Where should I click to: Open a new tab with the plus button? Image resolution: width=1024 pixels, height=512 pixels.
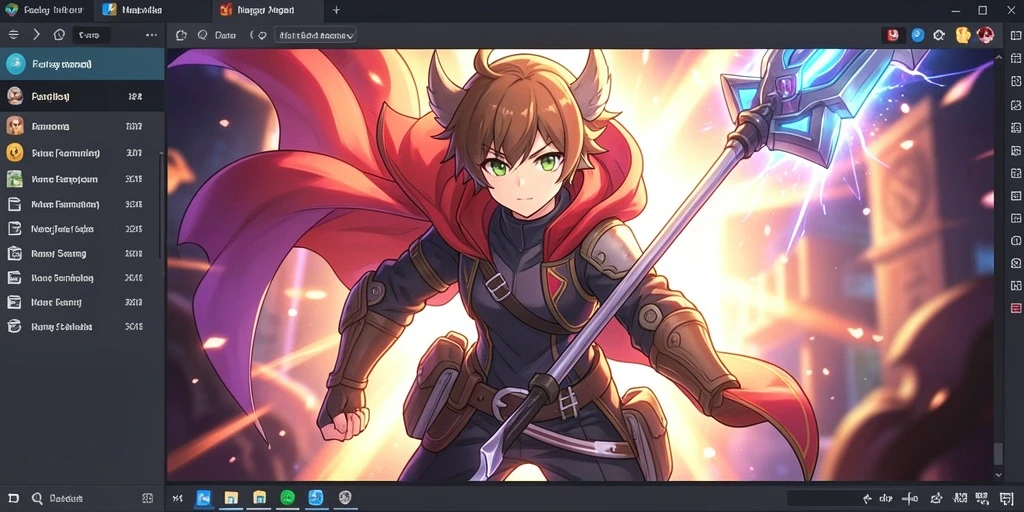(336, 10)
